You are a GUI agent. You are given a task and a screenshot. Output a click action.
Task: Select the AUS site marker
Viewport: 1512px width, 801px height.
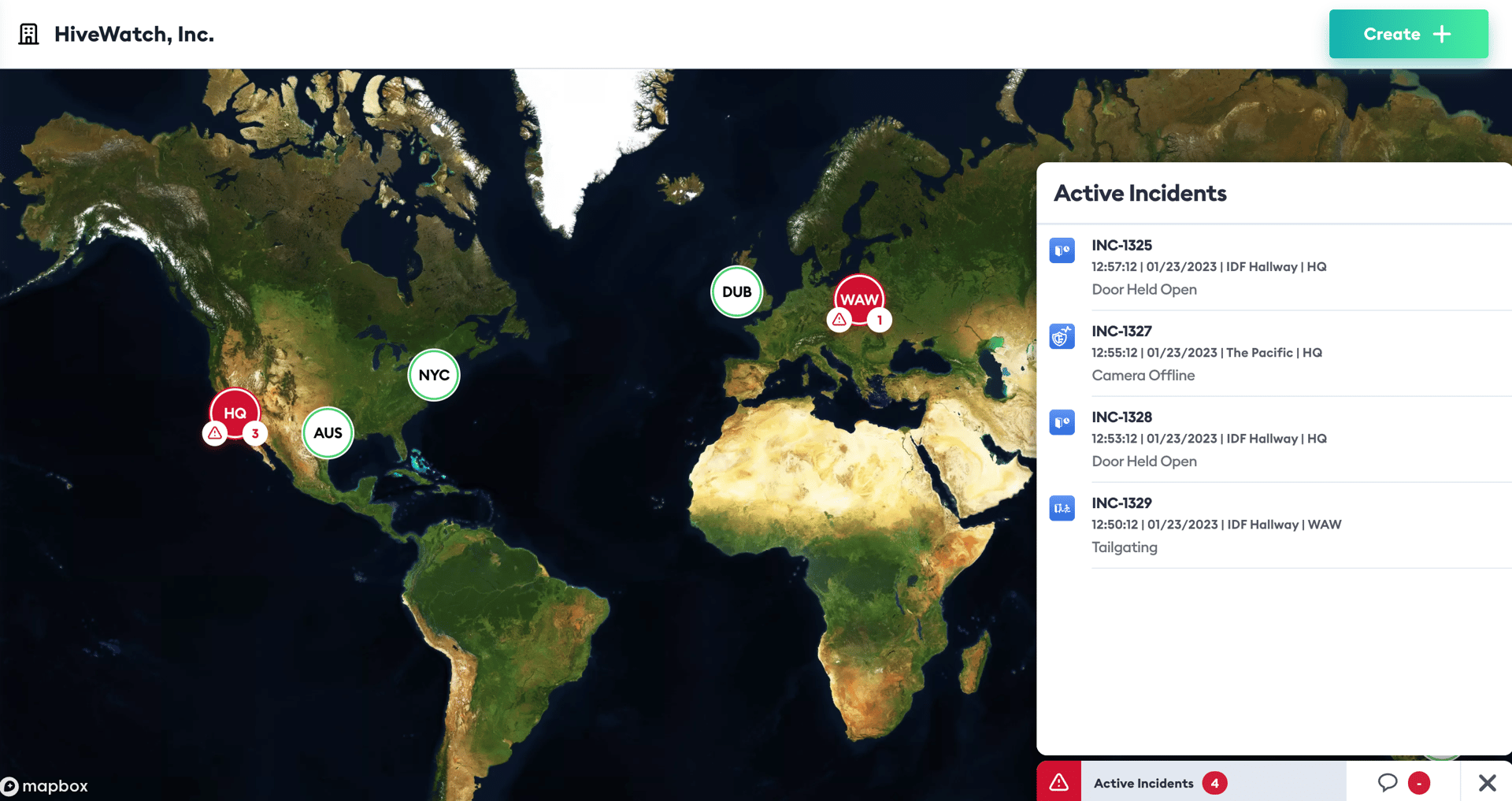click(x=328, y=432)
